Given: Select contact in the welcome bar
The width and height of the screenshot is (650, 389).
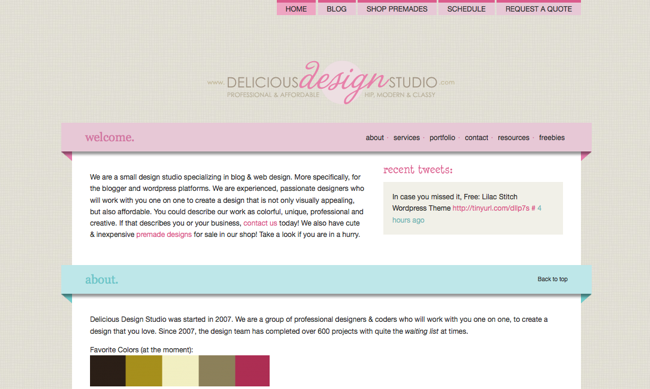Looking at the screenshot, I should point(476,138).
